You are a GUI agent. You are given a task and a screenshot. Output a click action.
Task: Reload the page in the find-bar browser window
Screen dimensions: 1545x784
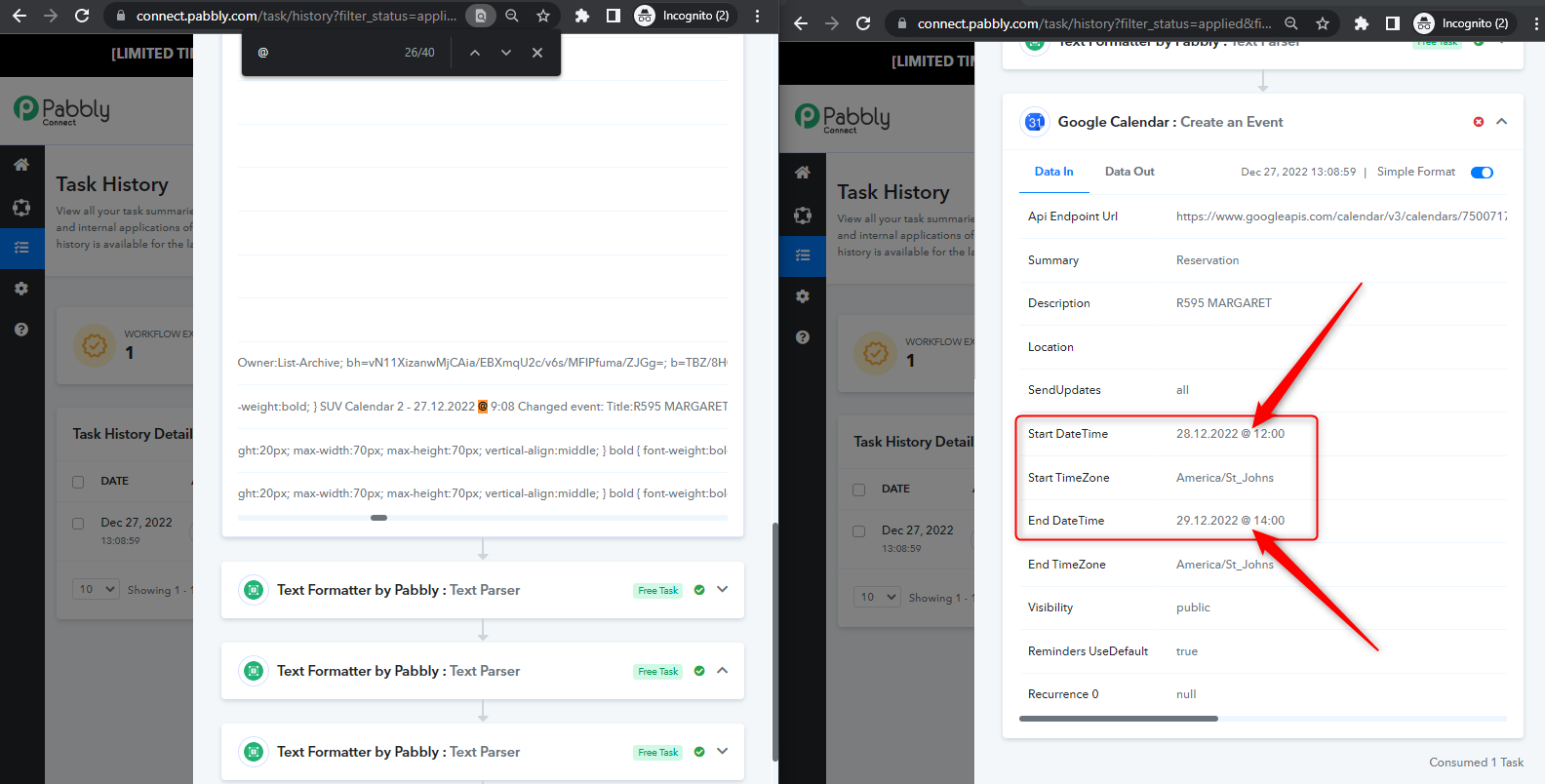pyautogui.click(x=82, y=16)
